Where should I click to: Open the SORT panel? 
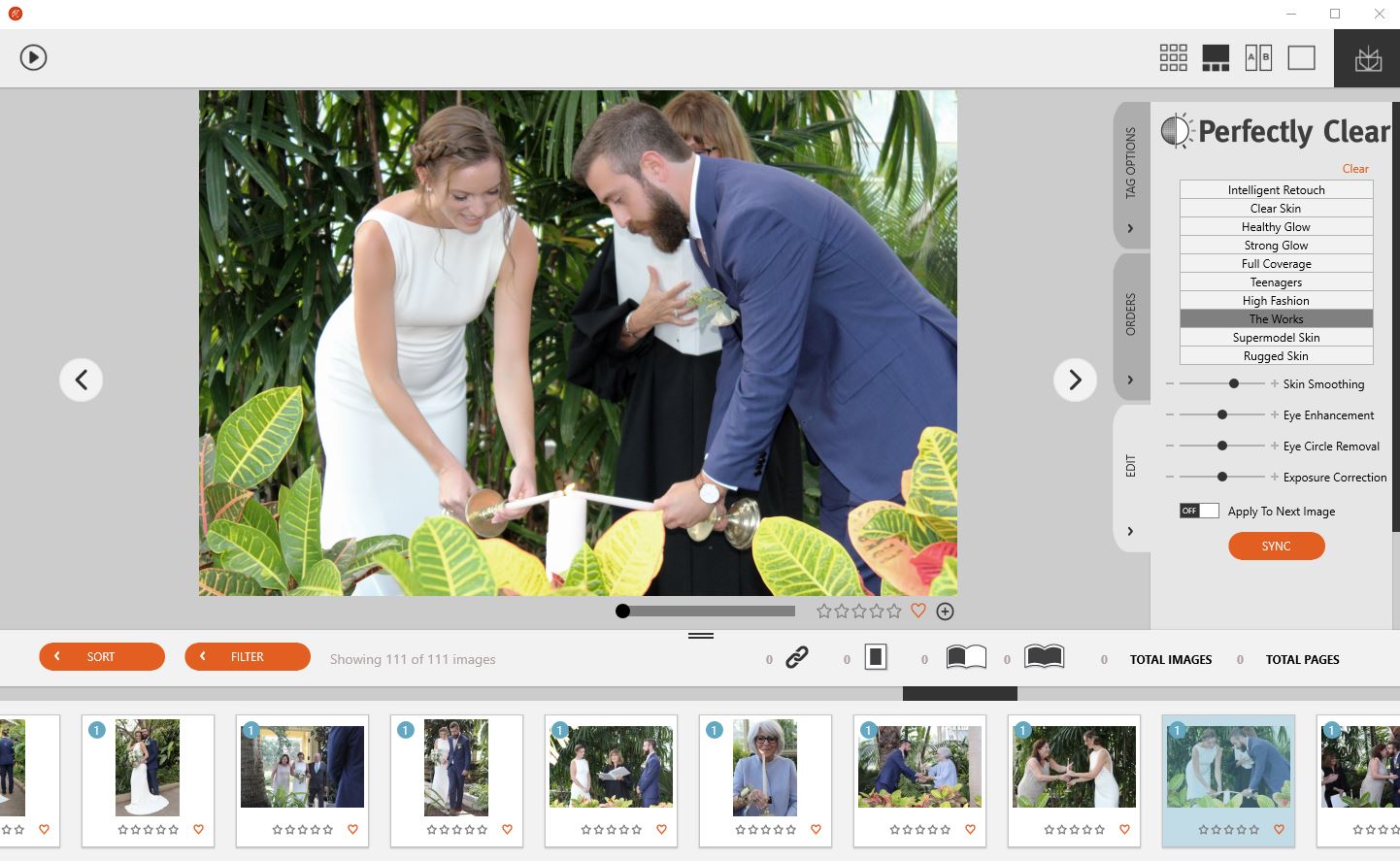[102, 657]
